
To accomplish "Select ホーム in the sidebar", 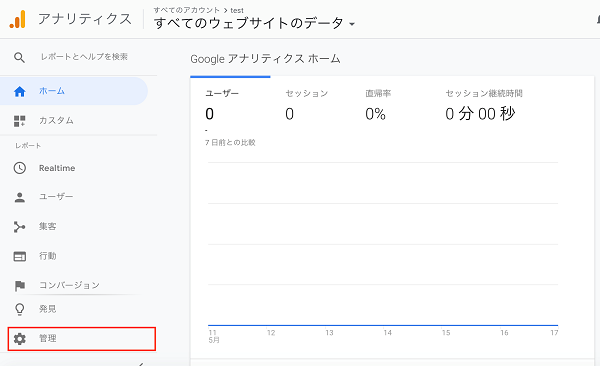I will pos(73,91).
